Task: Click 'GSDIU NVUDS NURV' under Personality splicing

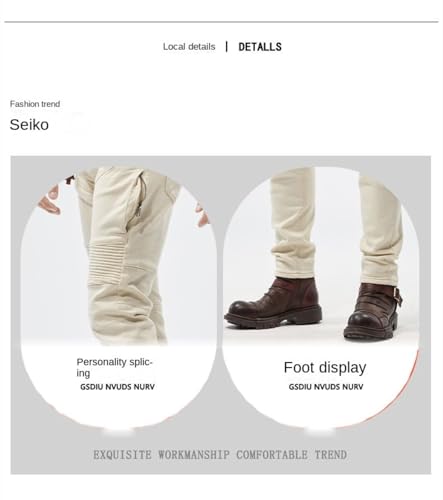Action: click(x=117, y=387)
